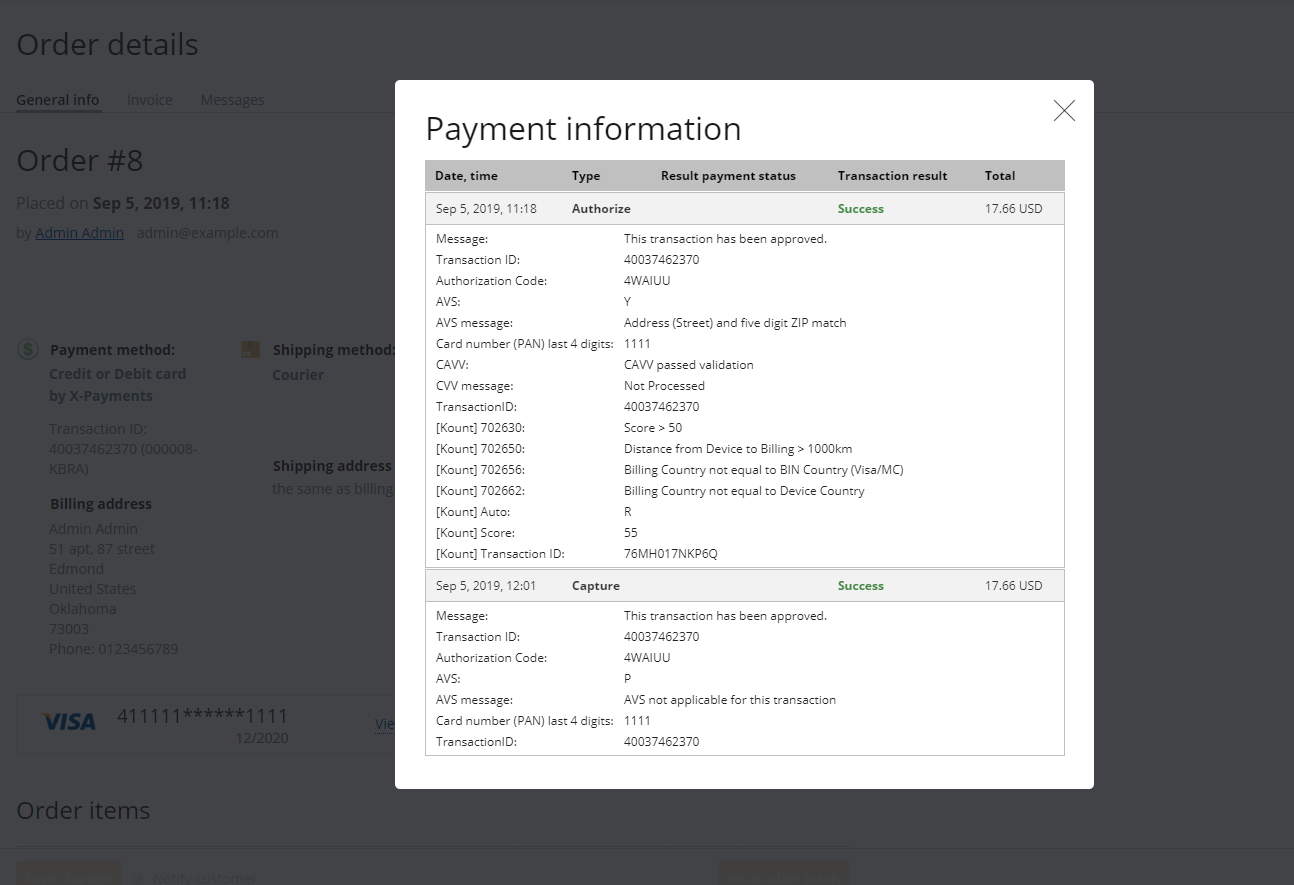Select the masked card number 411111******1111
Screen dimensions: 1294x885
pos(203,716)
